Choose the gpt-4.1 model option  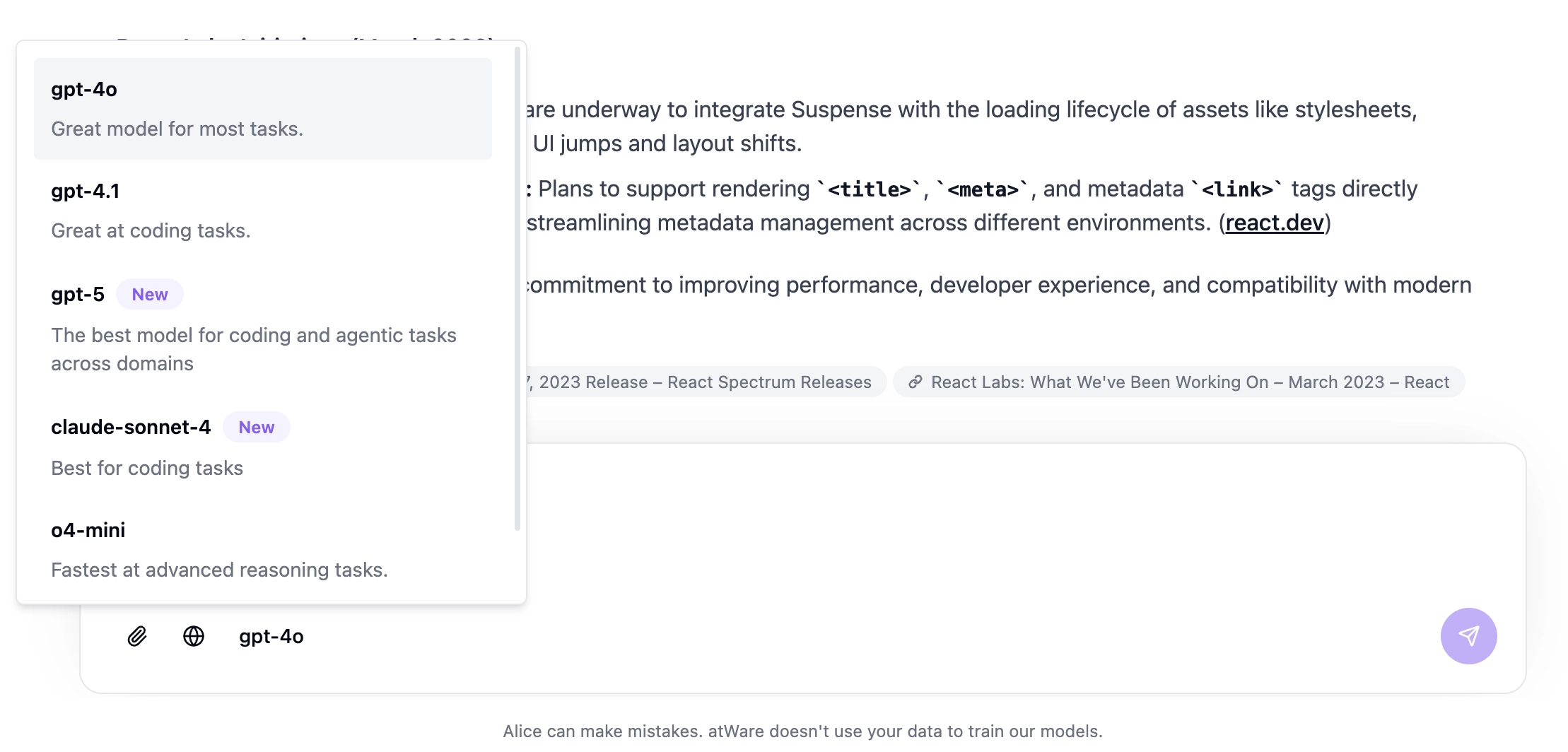point(263,211)
